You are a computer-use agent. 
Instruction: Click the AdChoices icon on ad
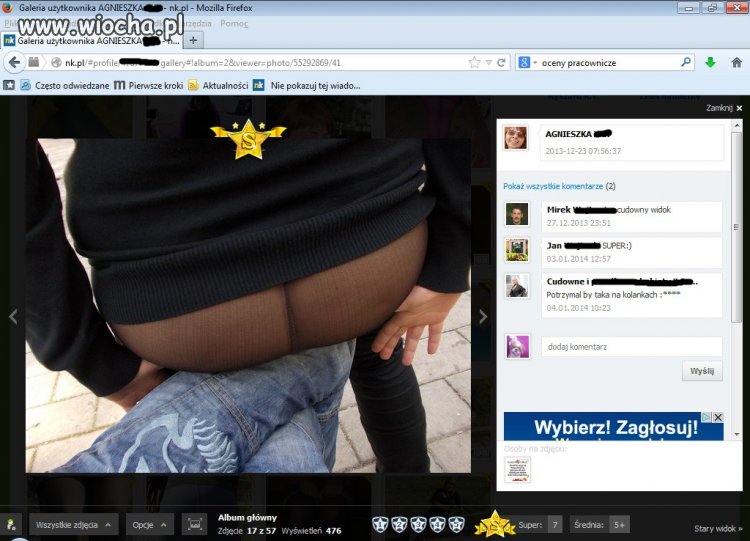pyautogui.click(x=706, y=417)
